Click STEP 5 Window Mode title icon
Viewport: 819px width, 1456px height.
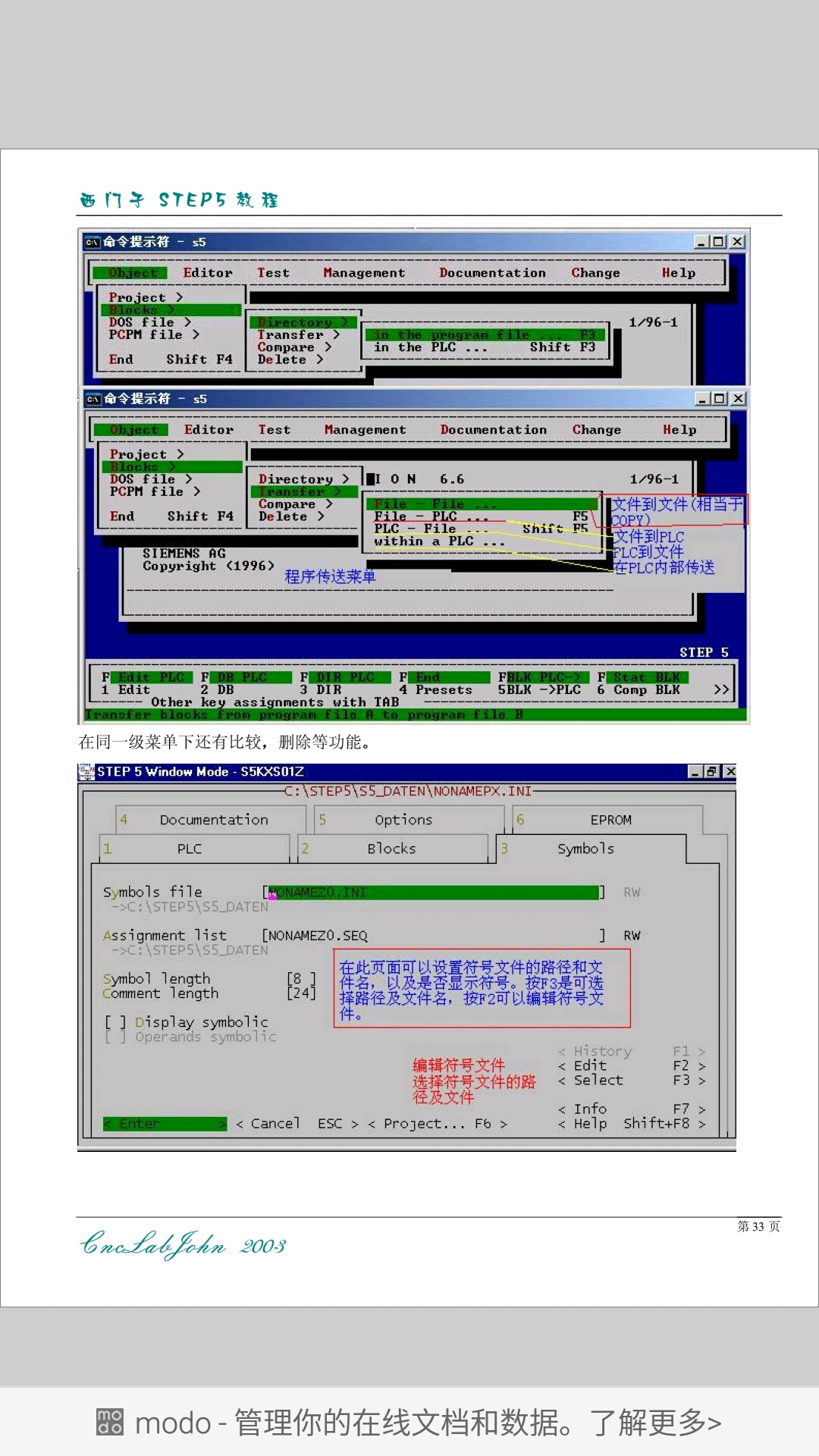pos(86,771)
